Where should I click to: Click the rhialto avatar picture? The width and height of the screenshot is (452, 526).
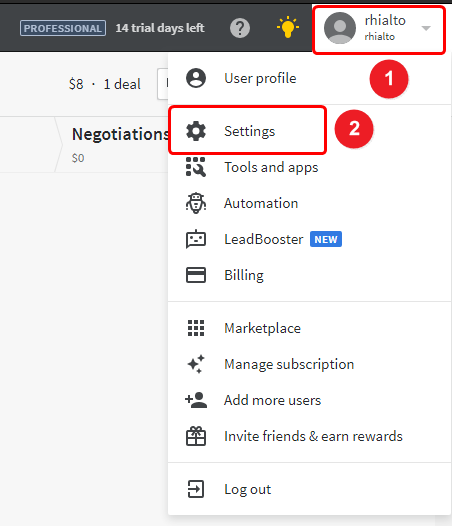point(340,28)
